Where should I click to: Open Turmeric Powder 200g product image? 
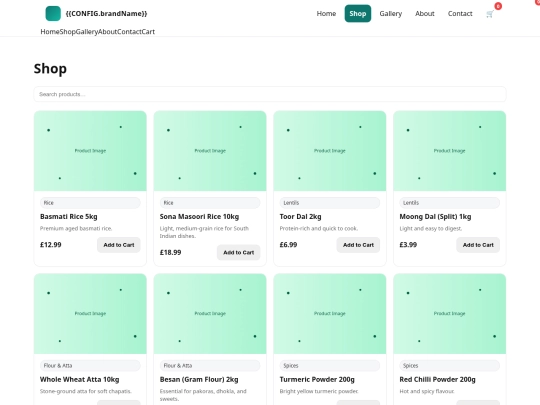click(x=330, y=314)
